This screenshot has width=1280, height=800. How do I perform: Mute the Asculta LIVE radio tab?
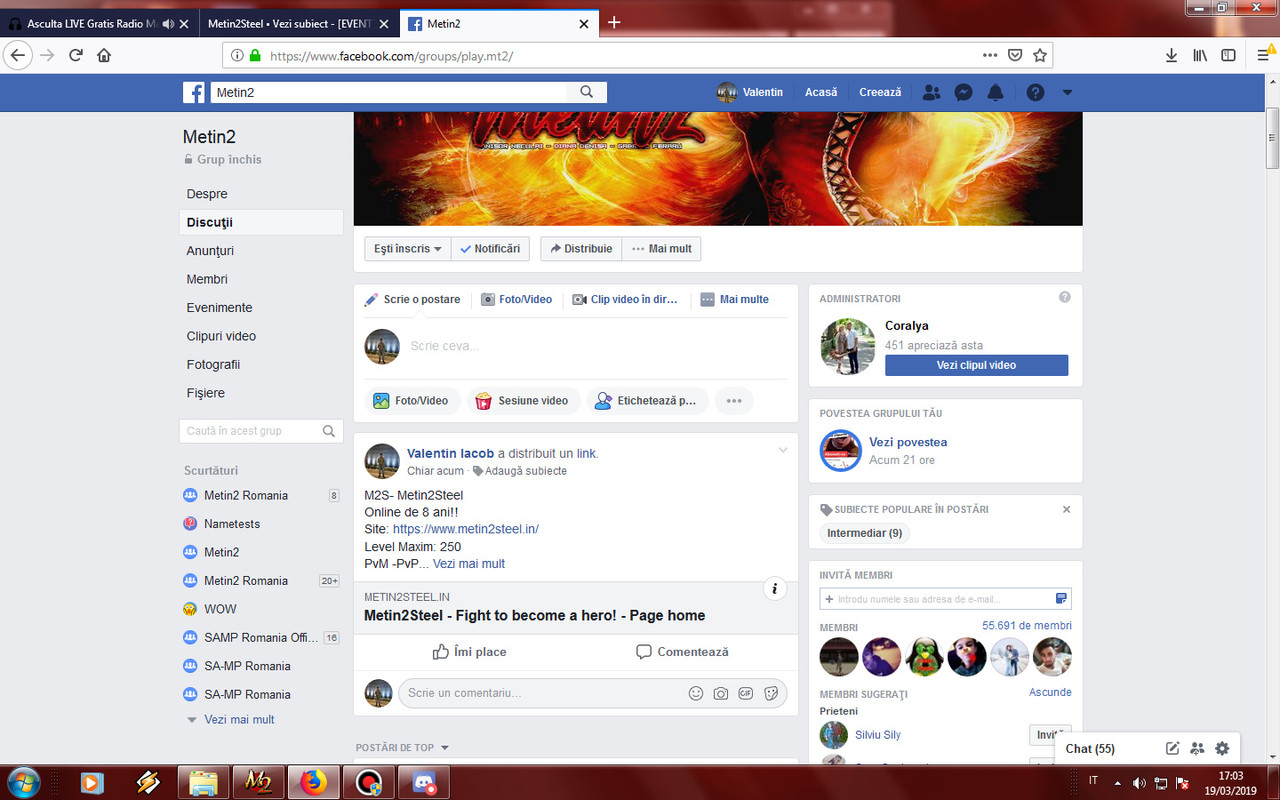(x=167, y=23)
